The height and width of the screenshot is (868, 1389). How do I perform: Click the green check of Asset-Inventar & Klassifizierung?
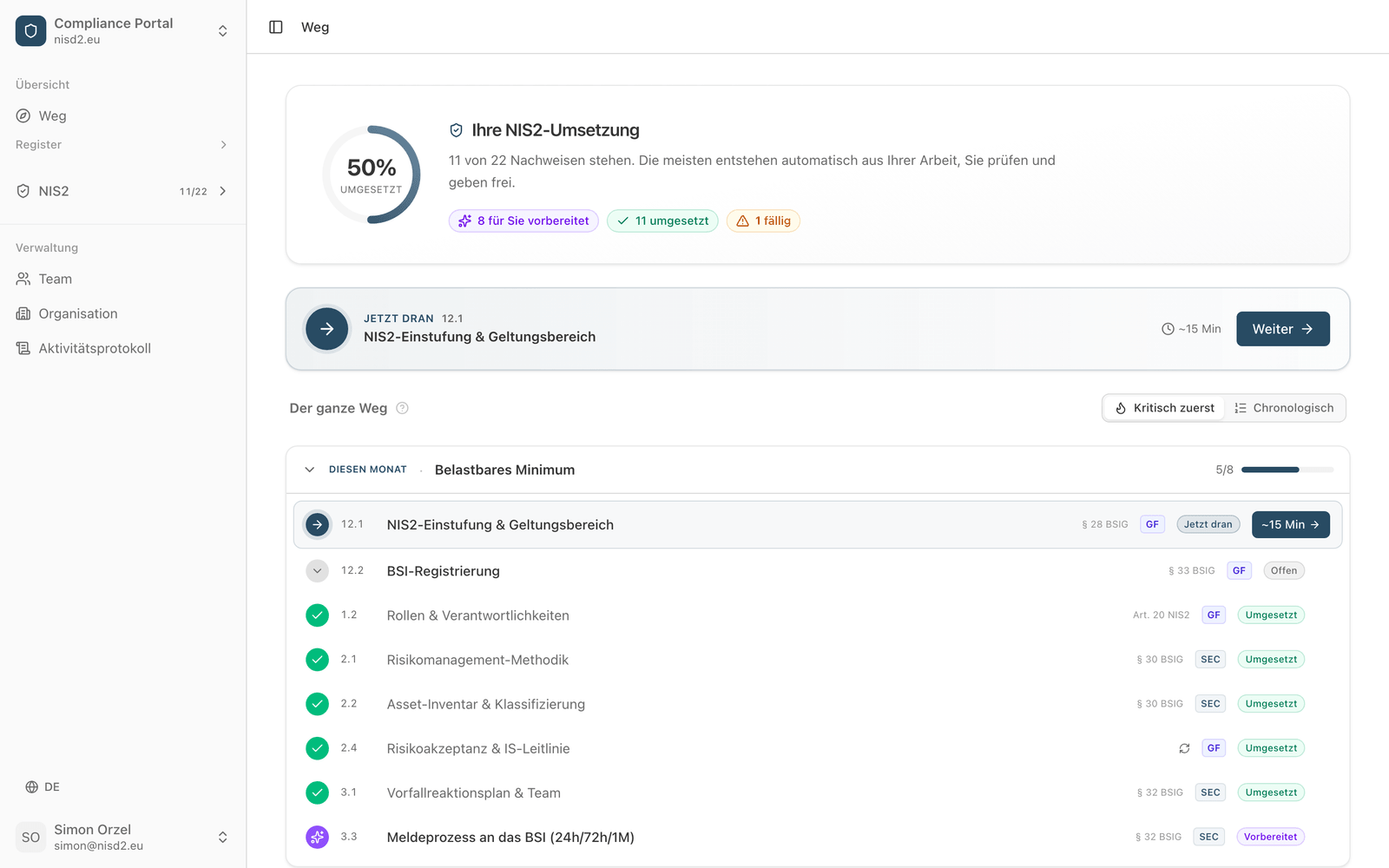click(x=318, y=704)
